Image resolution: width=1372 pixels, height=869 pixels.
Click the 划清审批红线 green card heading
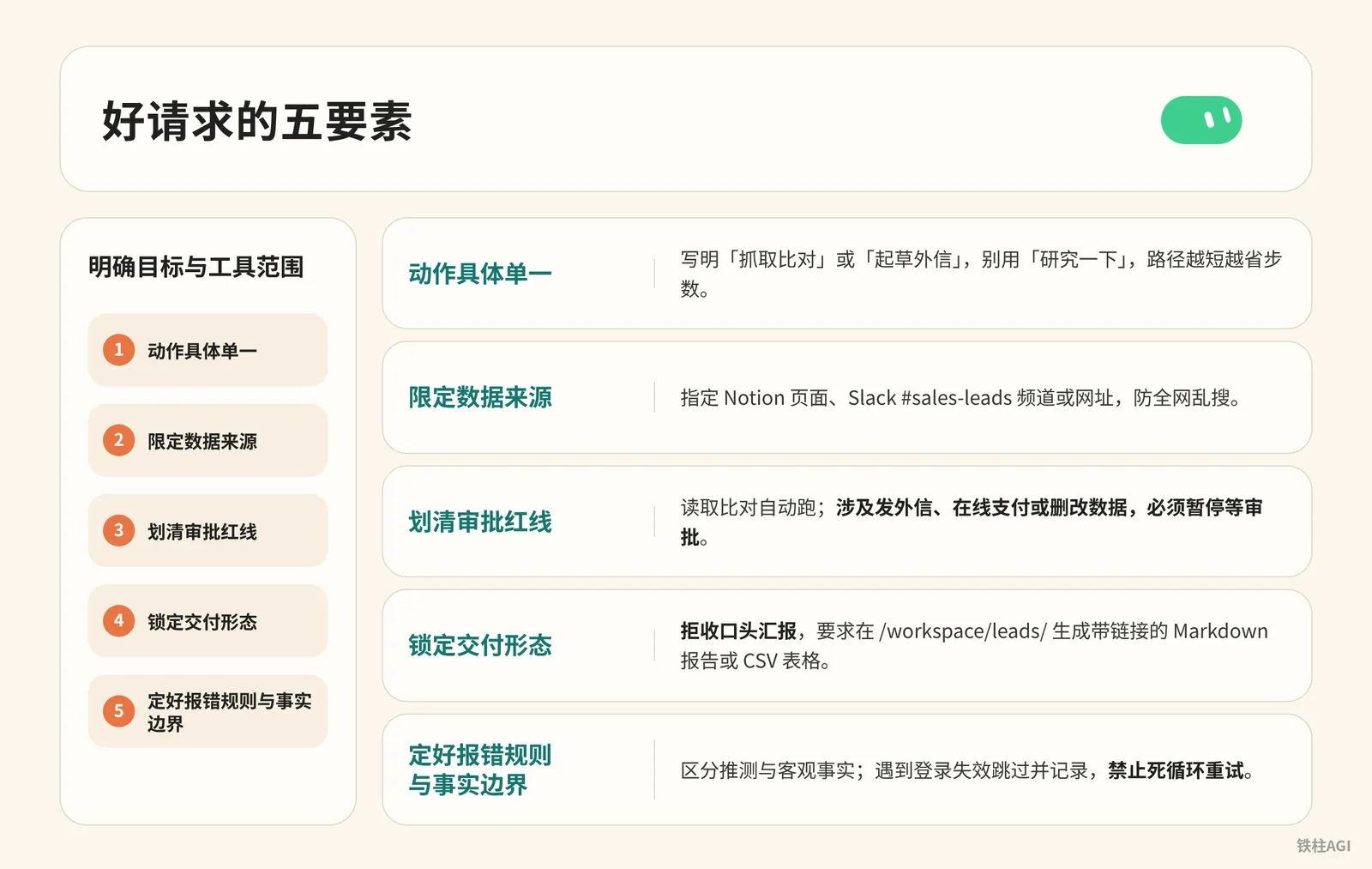click(x=480, y=522)
